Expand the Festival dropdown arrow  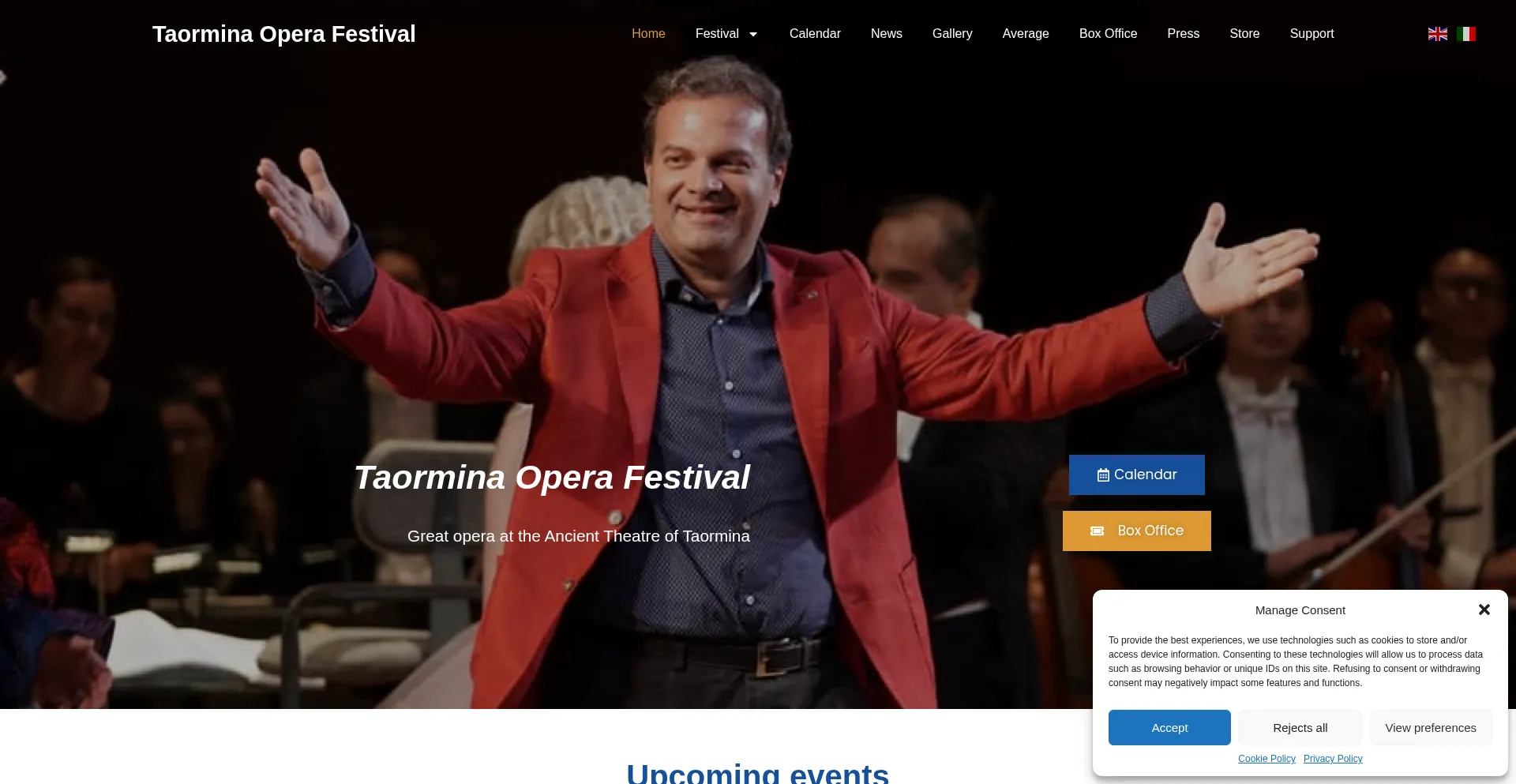point(753,34)
